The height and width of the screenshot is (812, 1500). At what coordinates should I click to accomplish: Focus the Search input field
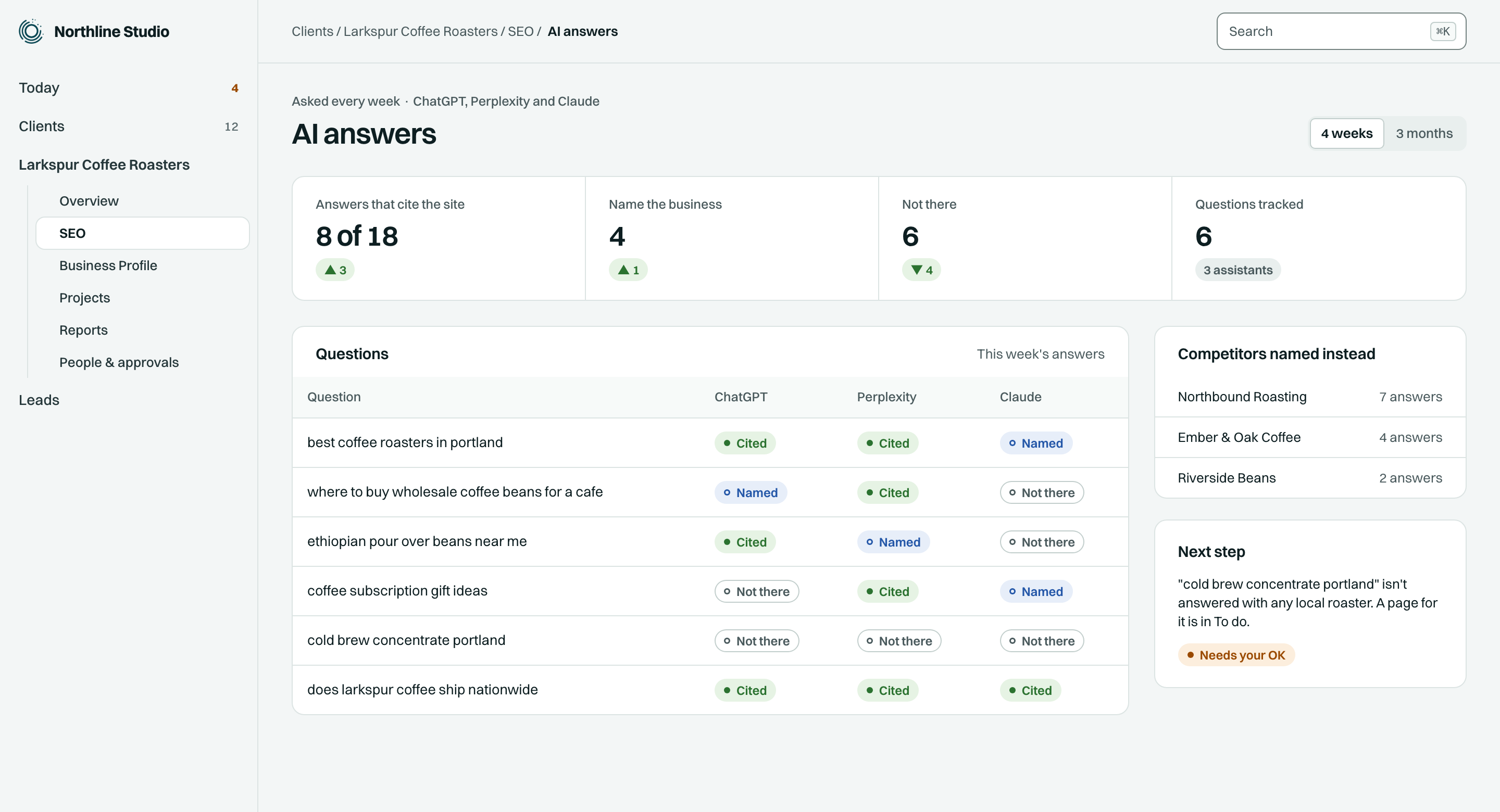tap(1341, 31)
